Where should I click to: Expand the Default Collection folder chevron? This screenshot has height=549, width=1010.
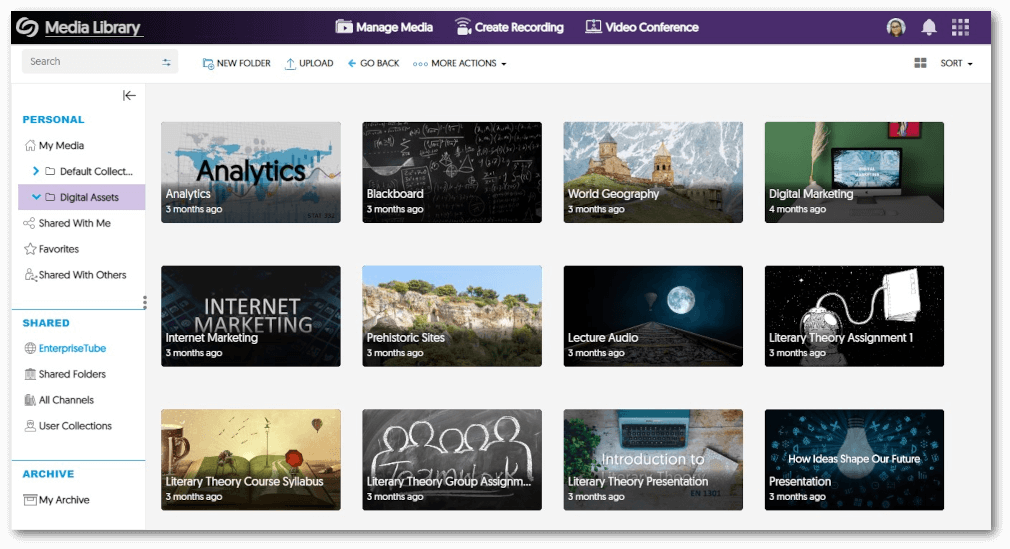pos(35,171)
